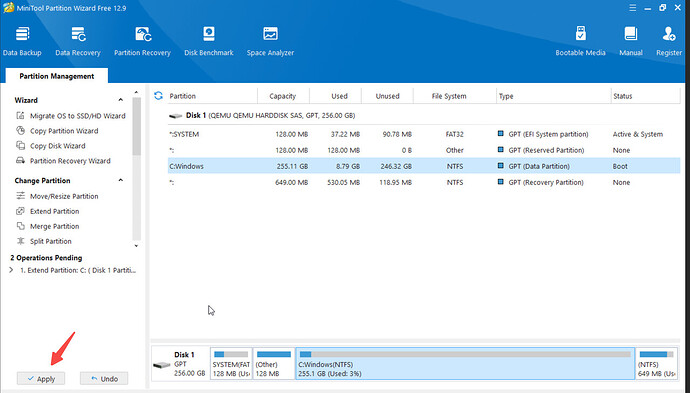Start the Disk Benchmark tool

209,41
